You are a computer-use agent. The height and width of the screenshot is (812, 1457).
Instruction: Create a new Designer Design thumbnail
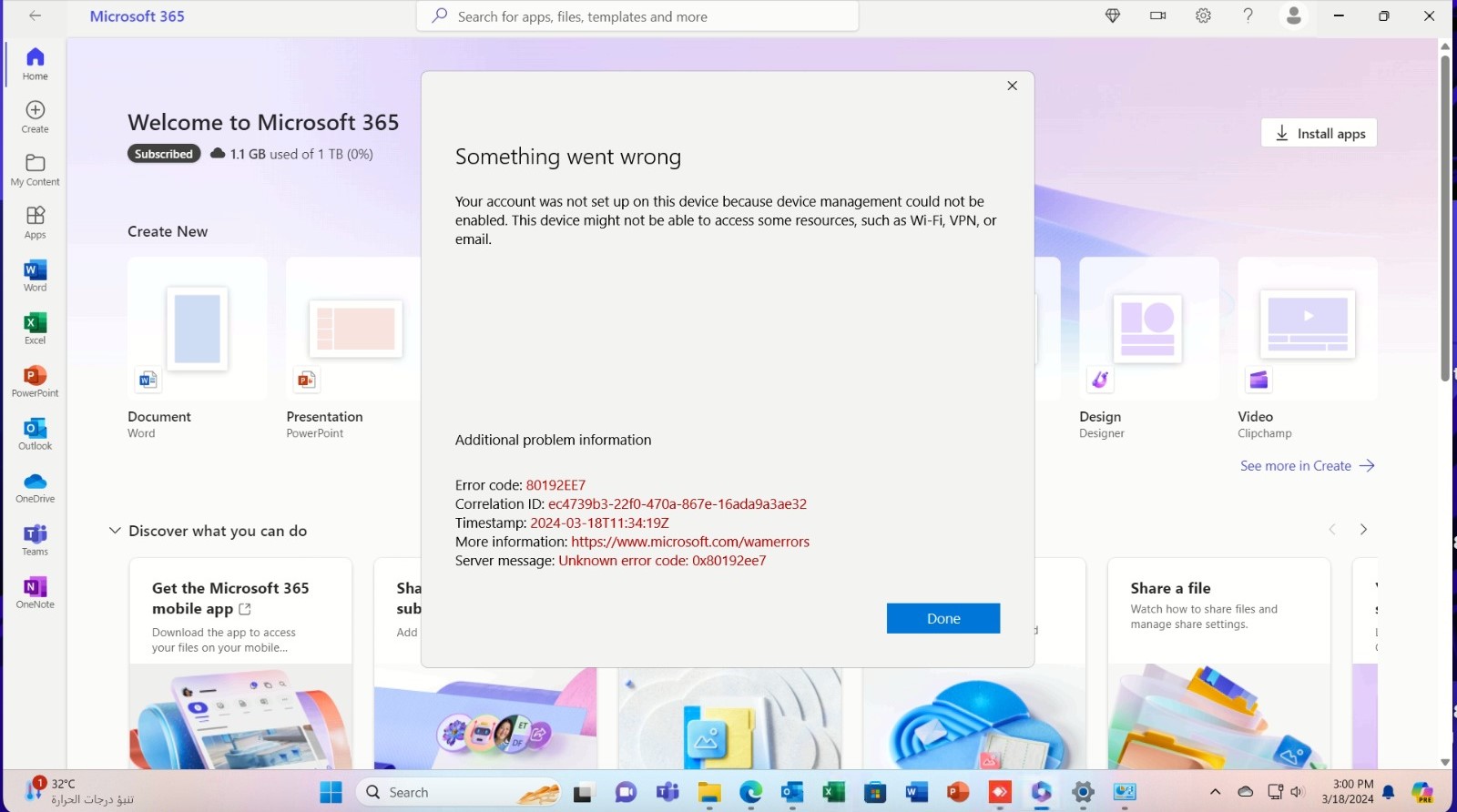point(1148,329)
